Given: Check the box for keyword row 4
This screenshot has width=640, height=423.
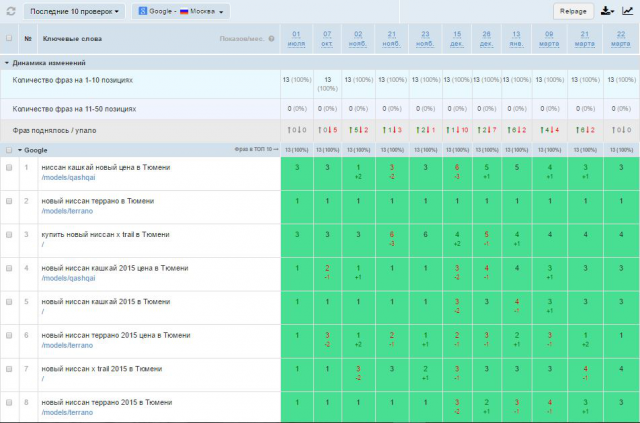Looking at the screenshot, I should 9,268.
